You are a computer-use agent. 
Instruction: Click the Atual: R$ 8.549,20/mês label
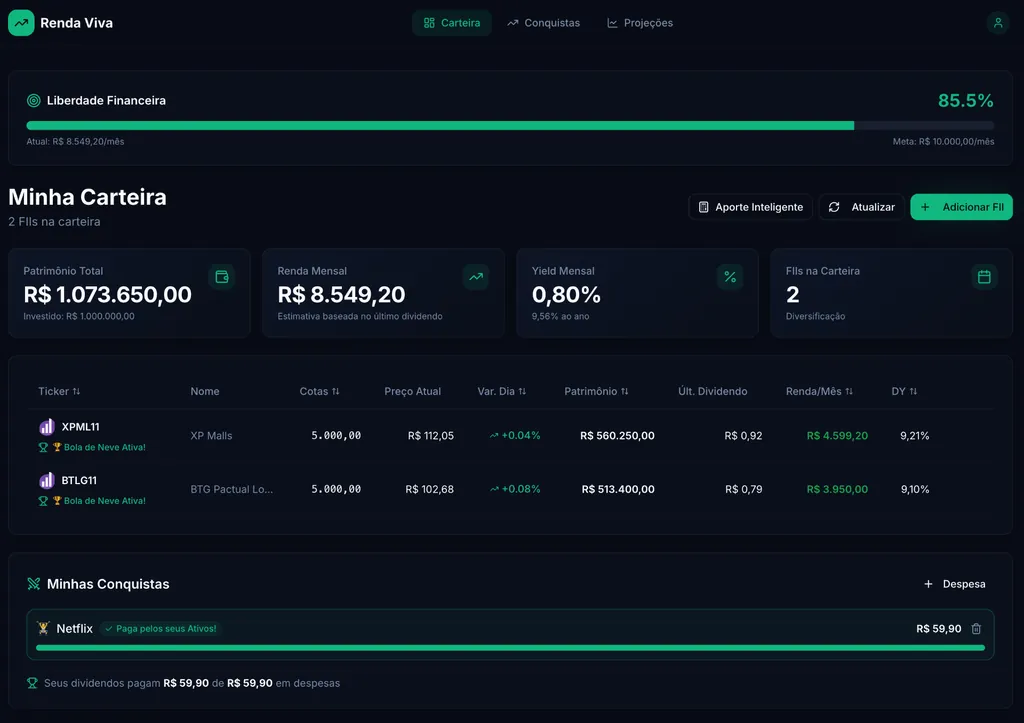pyautogui.click(x=75, y=142)
